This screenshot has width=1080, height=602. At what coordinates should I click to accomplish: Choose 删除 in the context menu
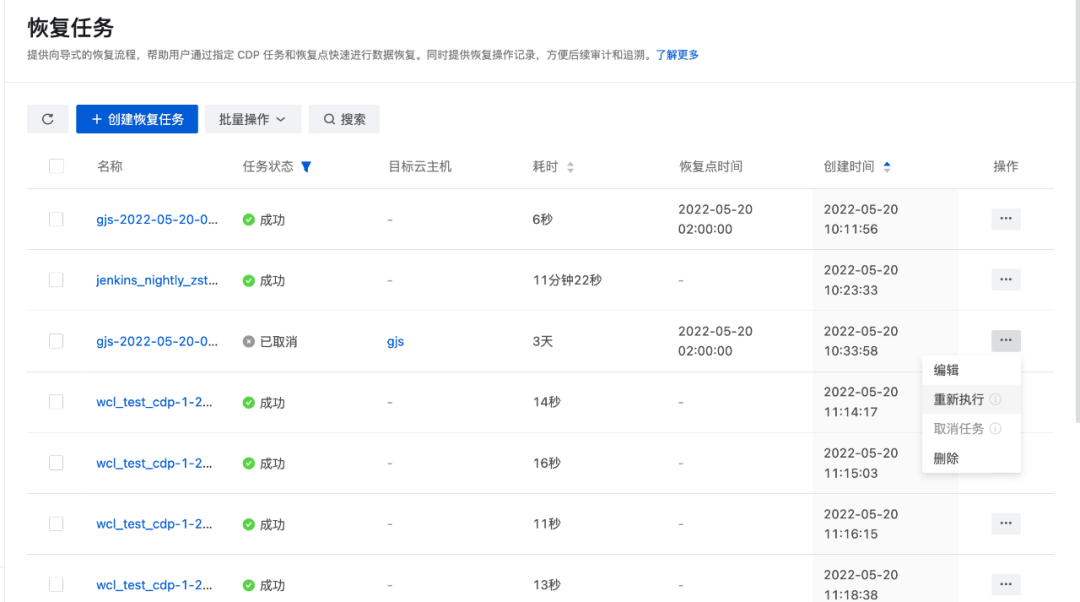click(971, 458)
